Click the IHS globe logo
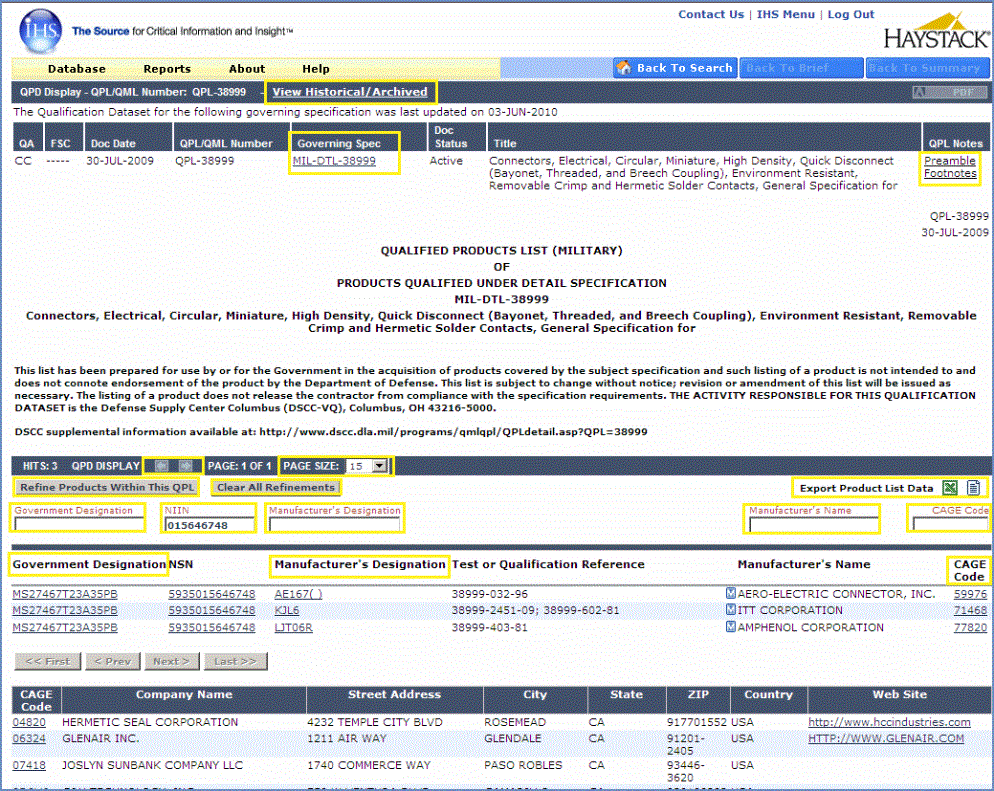Image resolution: width=994 pixels, height=791 pixels. click(41, 31)
